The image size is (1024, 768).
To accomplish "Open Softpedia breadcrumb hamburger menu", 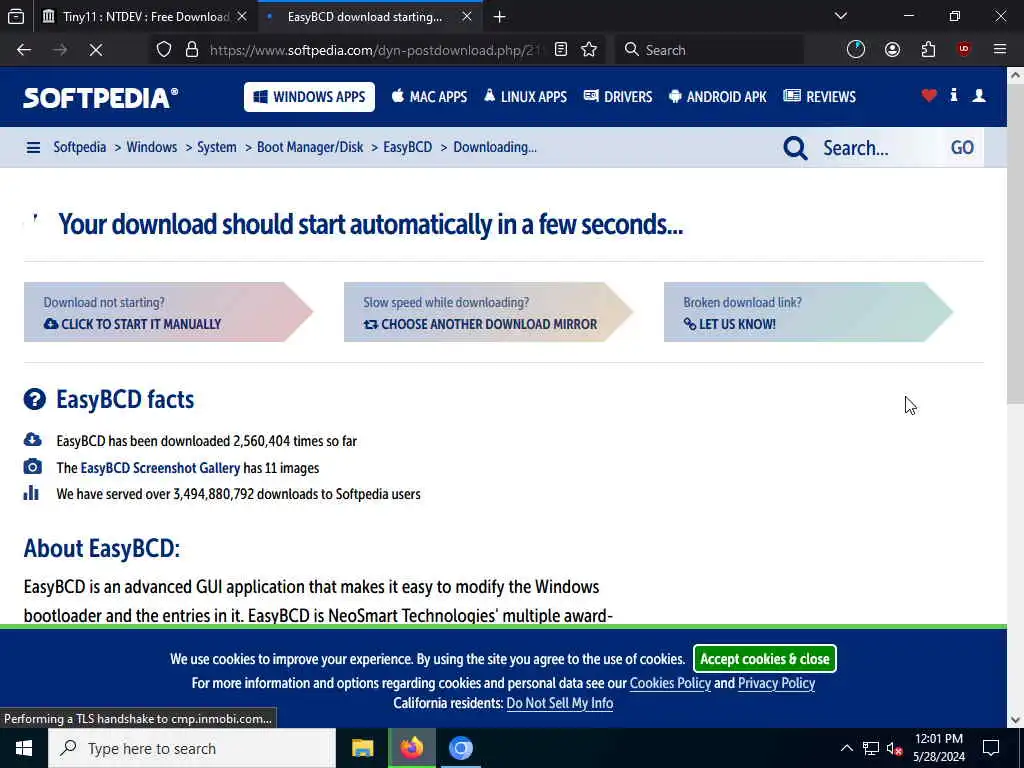I will pyautogui.click(x=33, y=148).
